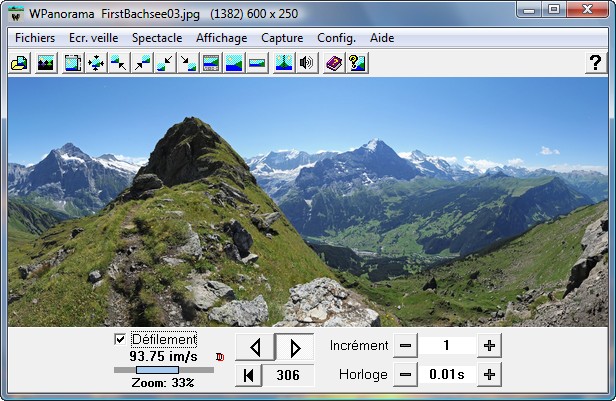Move window to top-right corner icon
Screen dimensions: 616x401
[142, 63]
